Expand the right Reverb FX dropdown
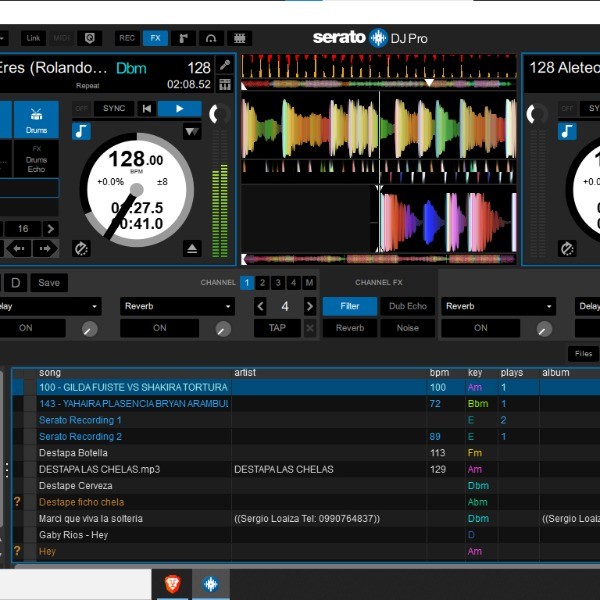 tap(497, 306)
